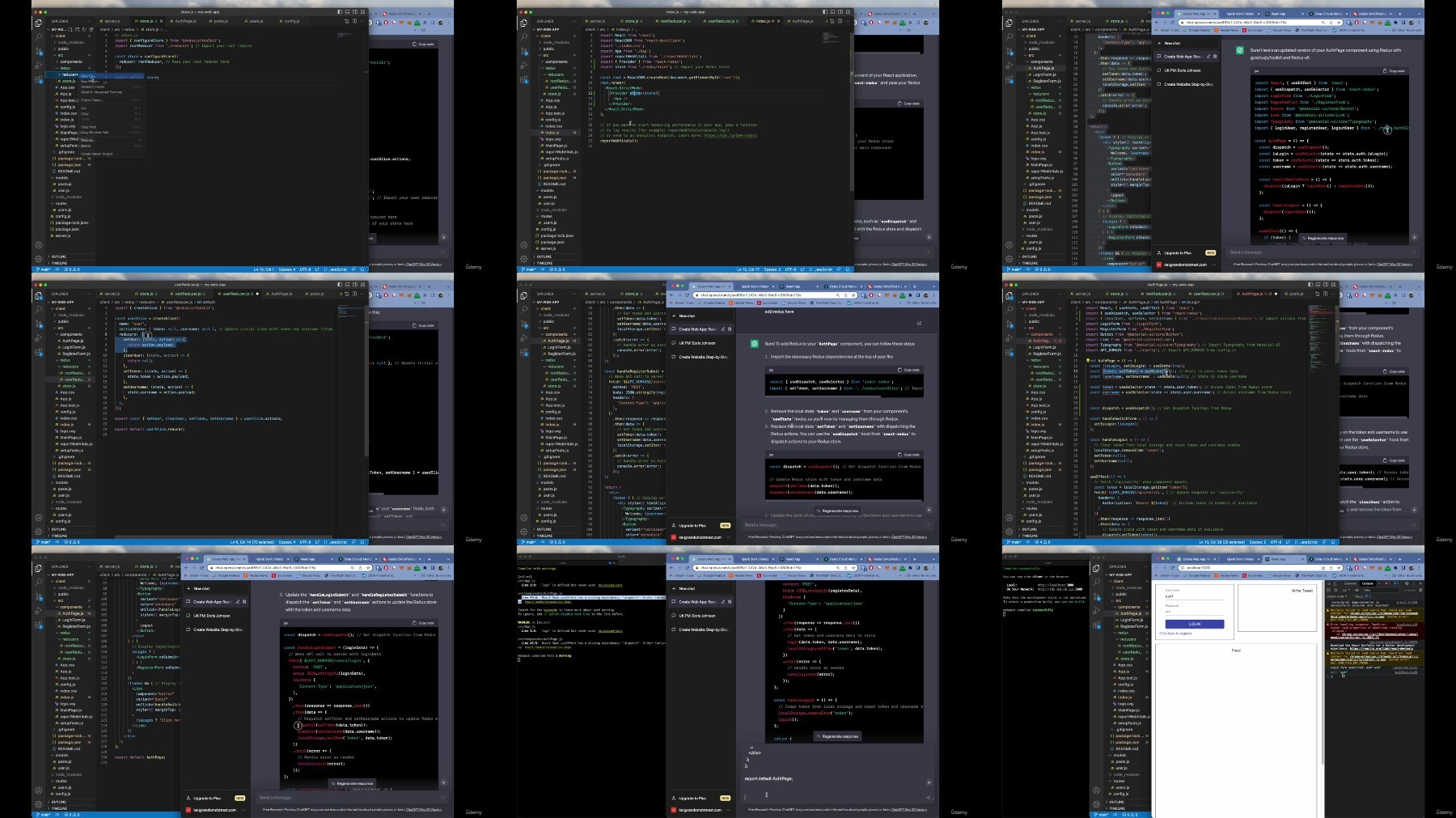
Task: Choose New Folder in store.js frame context menu
Action: pyautogui.click(x=112, y=82)
